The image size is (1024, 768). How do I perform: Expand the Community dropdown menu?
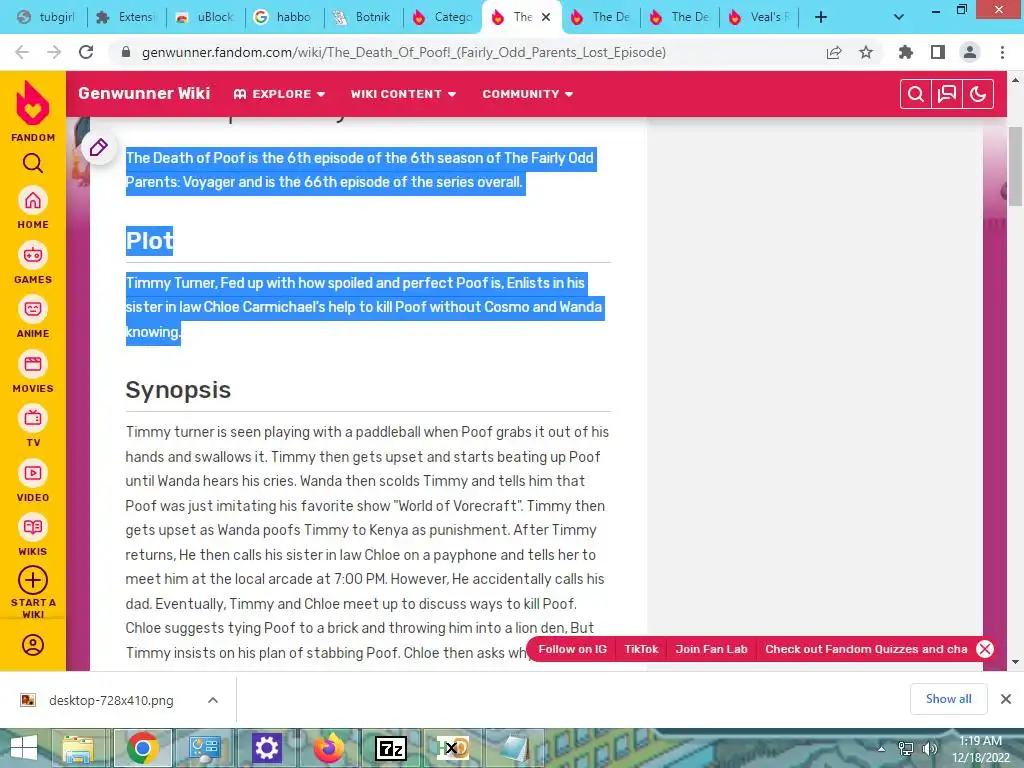click(528, 94)
